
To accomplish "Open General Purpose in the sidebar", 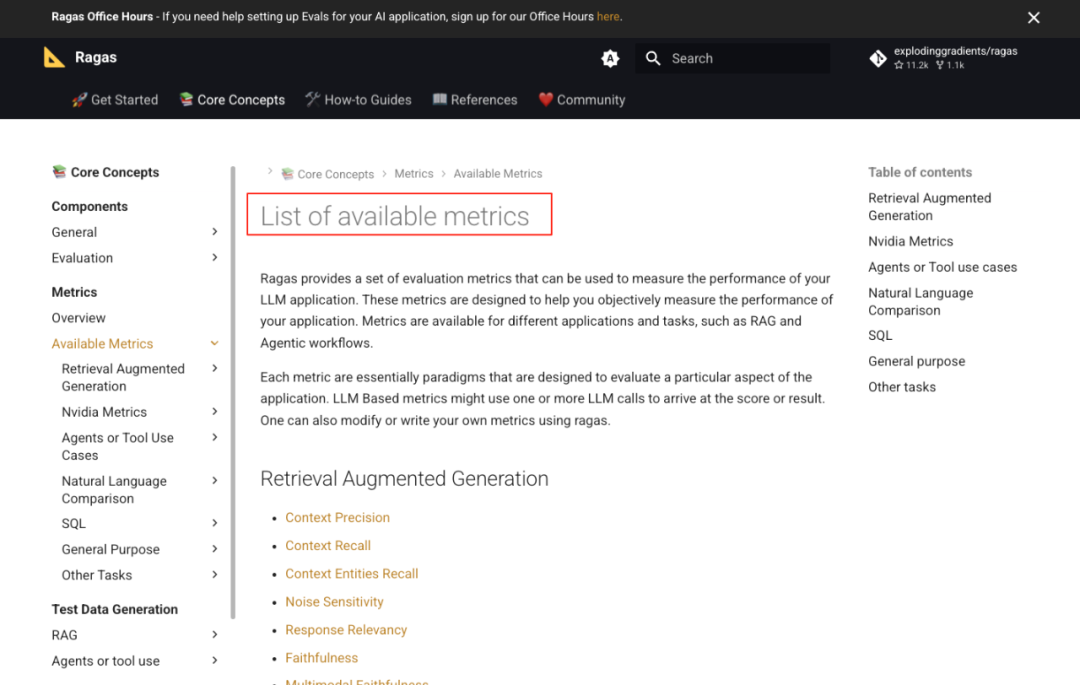I will (110, 549).
